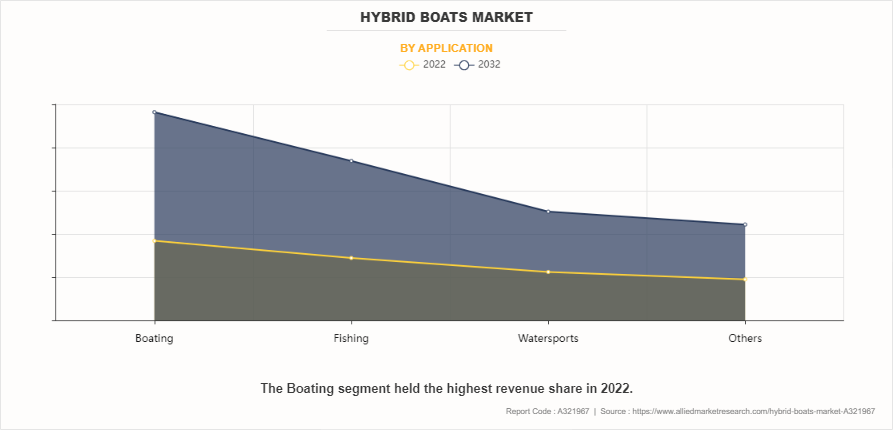Image resolution: width=893 pixels, height=430 pixels.
Task: Select the Others category label
Action: pyautogui.click(x=745, y=338)
